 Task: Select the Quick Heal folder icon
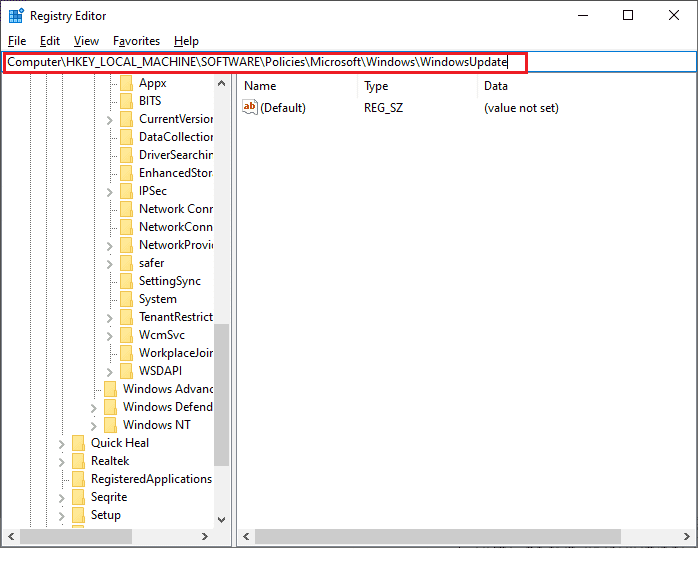pyautogui.click(x=78, y=443)
